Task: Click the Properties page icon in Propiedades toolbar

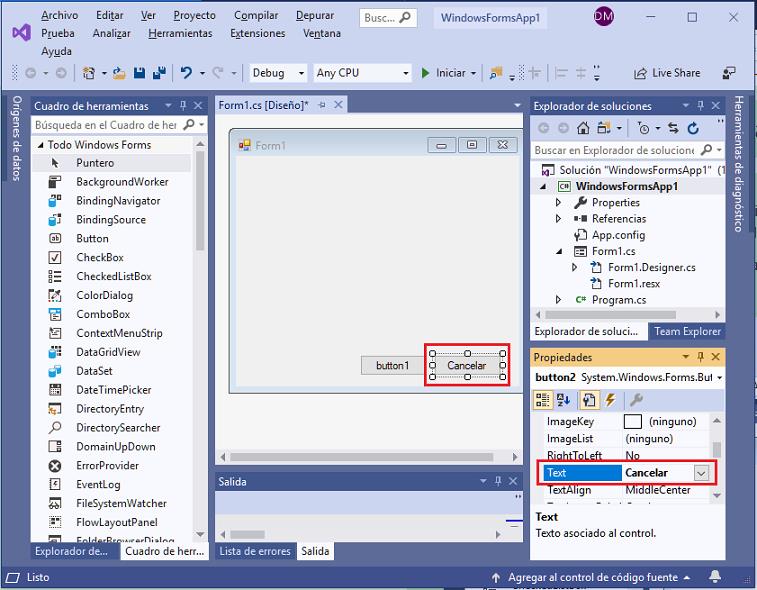Action: point(589,400)
